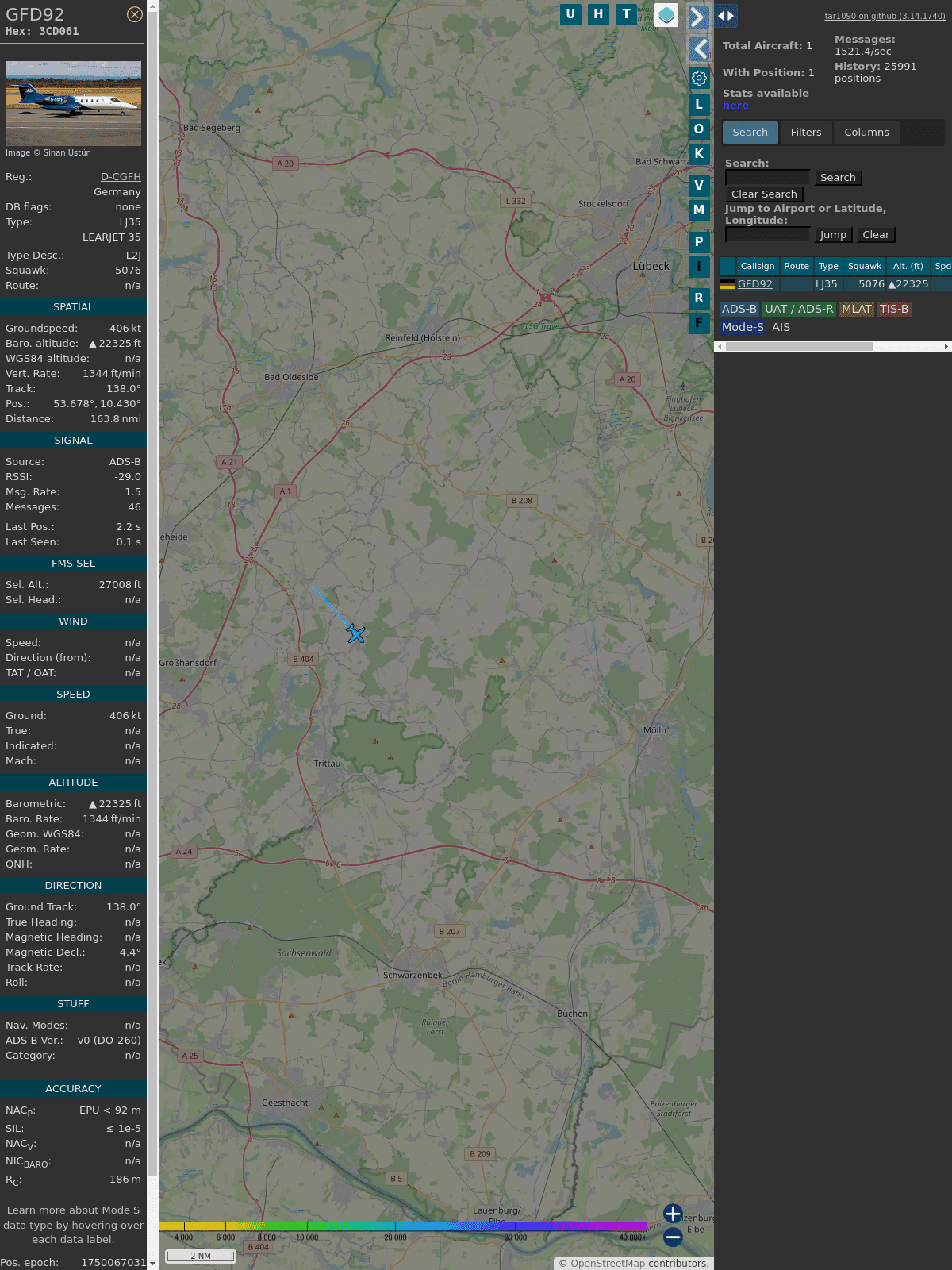The height and width of the screenshot is (1270, 952).
Task: Click the Learjet aircraft photo thumbnail
Action: [x=73, y=103]
